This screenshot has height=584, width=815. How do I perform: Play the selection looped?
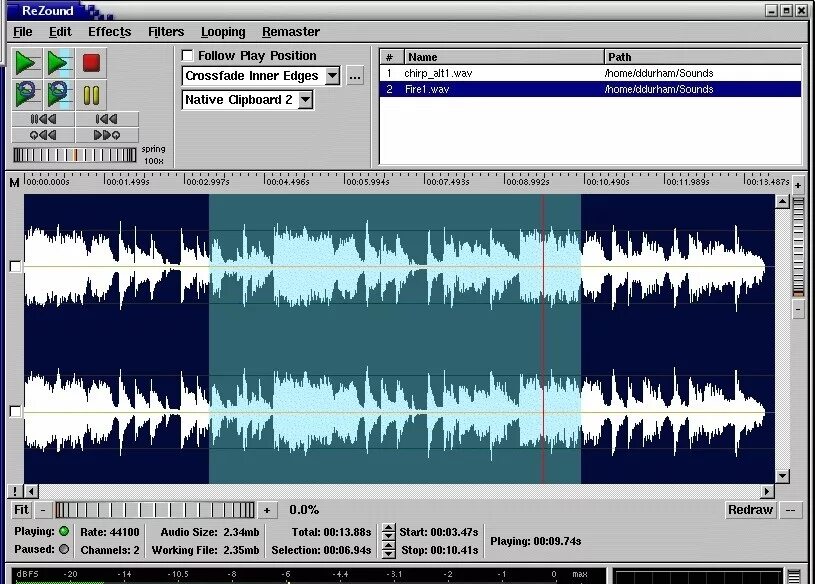[x=59, y=95]
